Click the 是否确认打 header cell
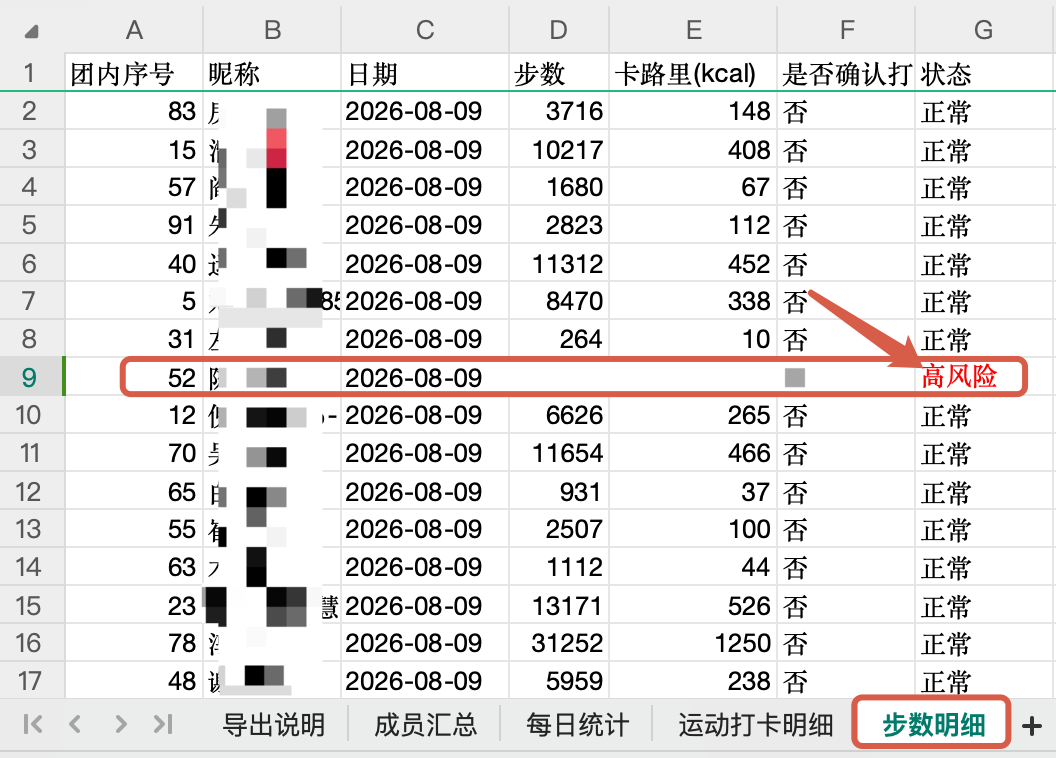Screen dimensions: 1056x758 click(x=847, y=73)
